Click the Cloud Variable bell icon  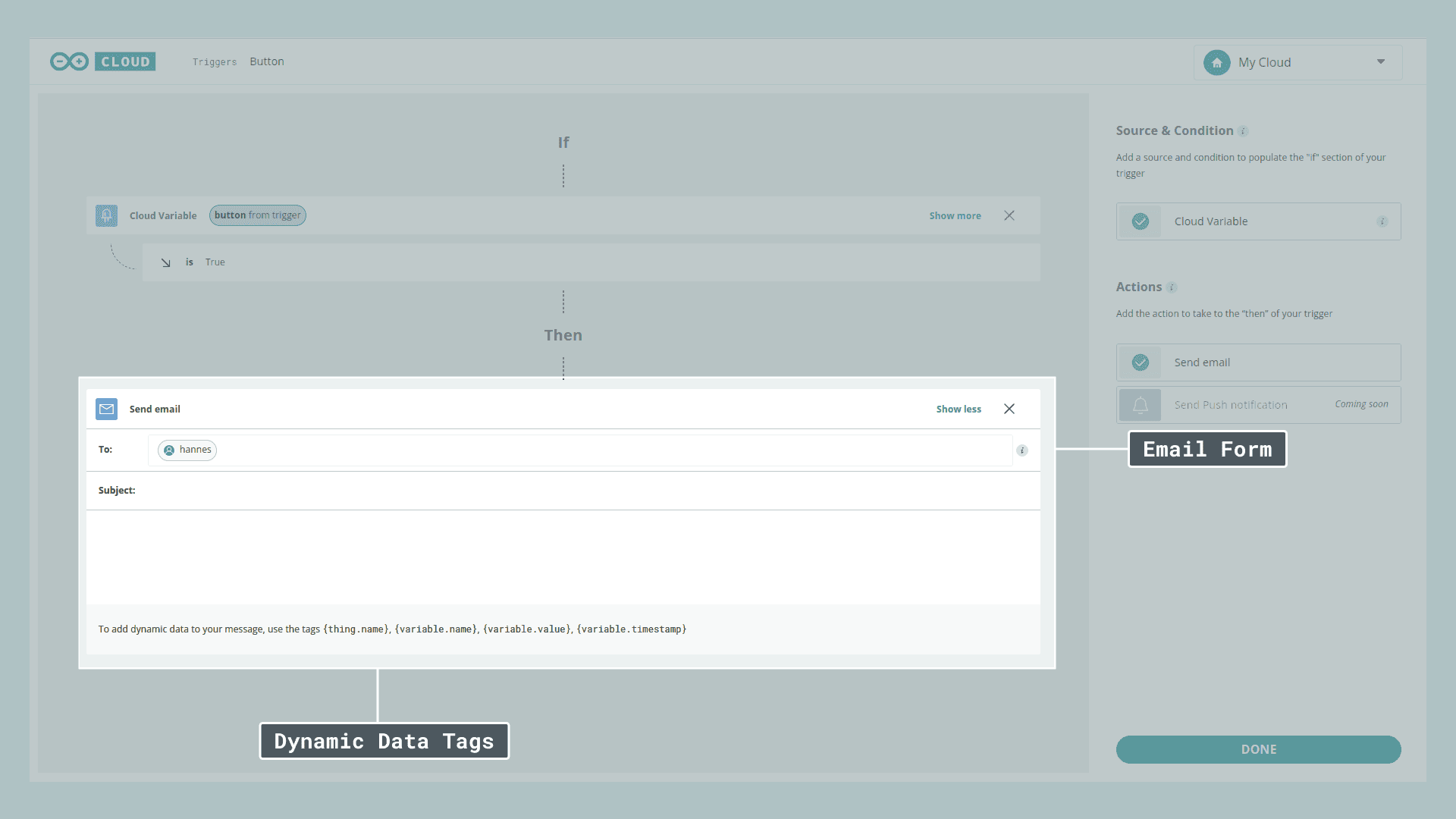coord(106,215)
